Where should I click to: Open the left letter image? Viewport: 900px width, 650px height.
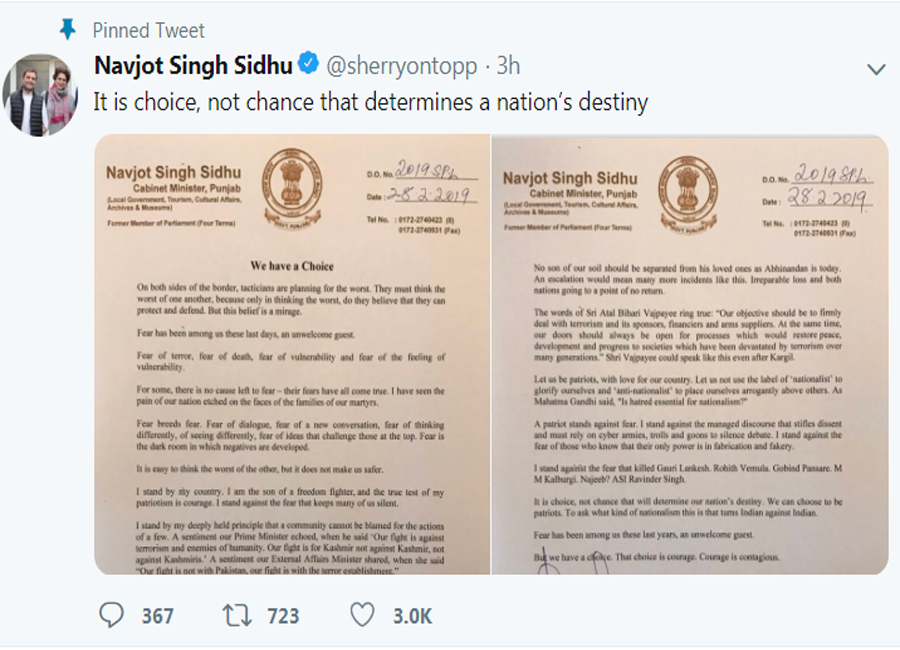292,355
